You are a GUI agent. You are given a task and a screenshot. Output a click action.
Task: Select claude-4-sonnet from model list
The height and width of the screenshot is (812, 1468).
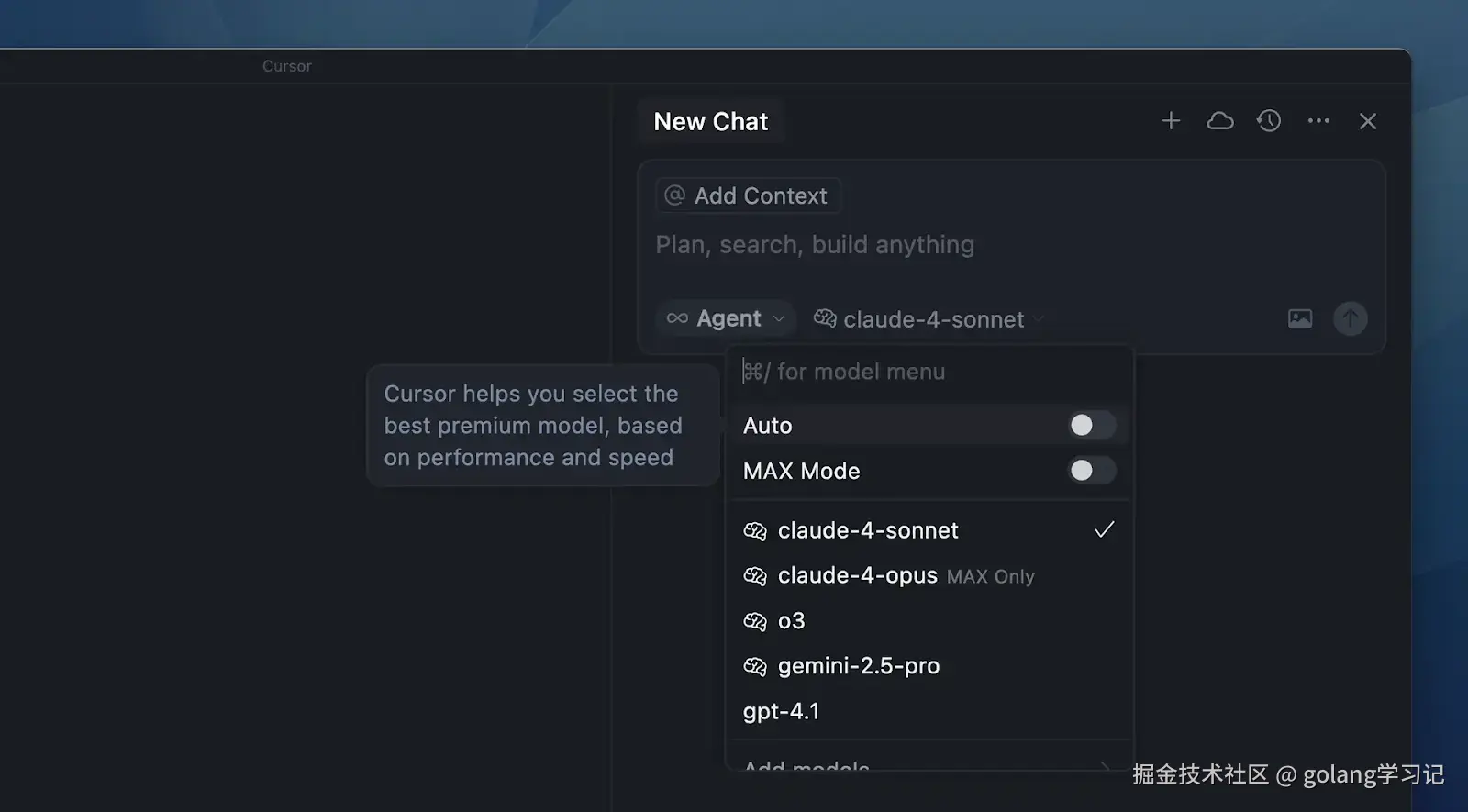(x=868, y=530)
